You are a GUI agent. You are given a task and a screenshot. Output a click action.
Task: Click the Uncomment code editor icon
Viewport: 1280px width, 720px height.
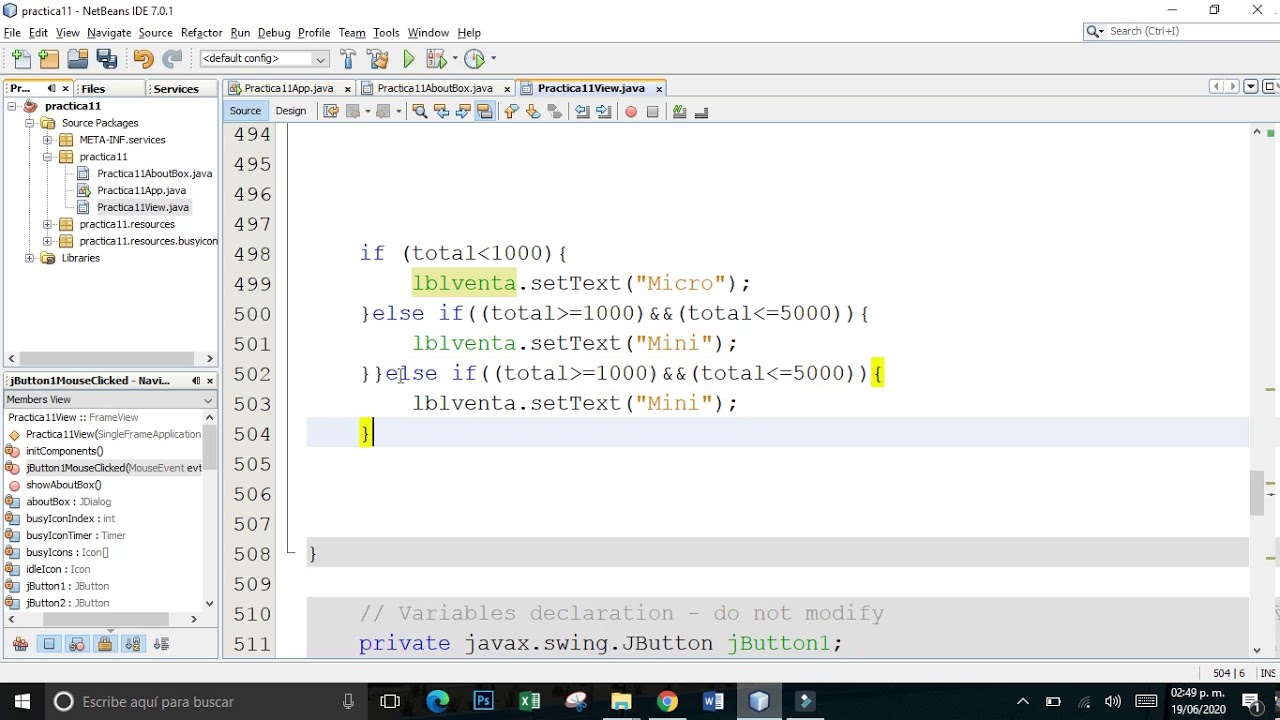702,112
